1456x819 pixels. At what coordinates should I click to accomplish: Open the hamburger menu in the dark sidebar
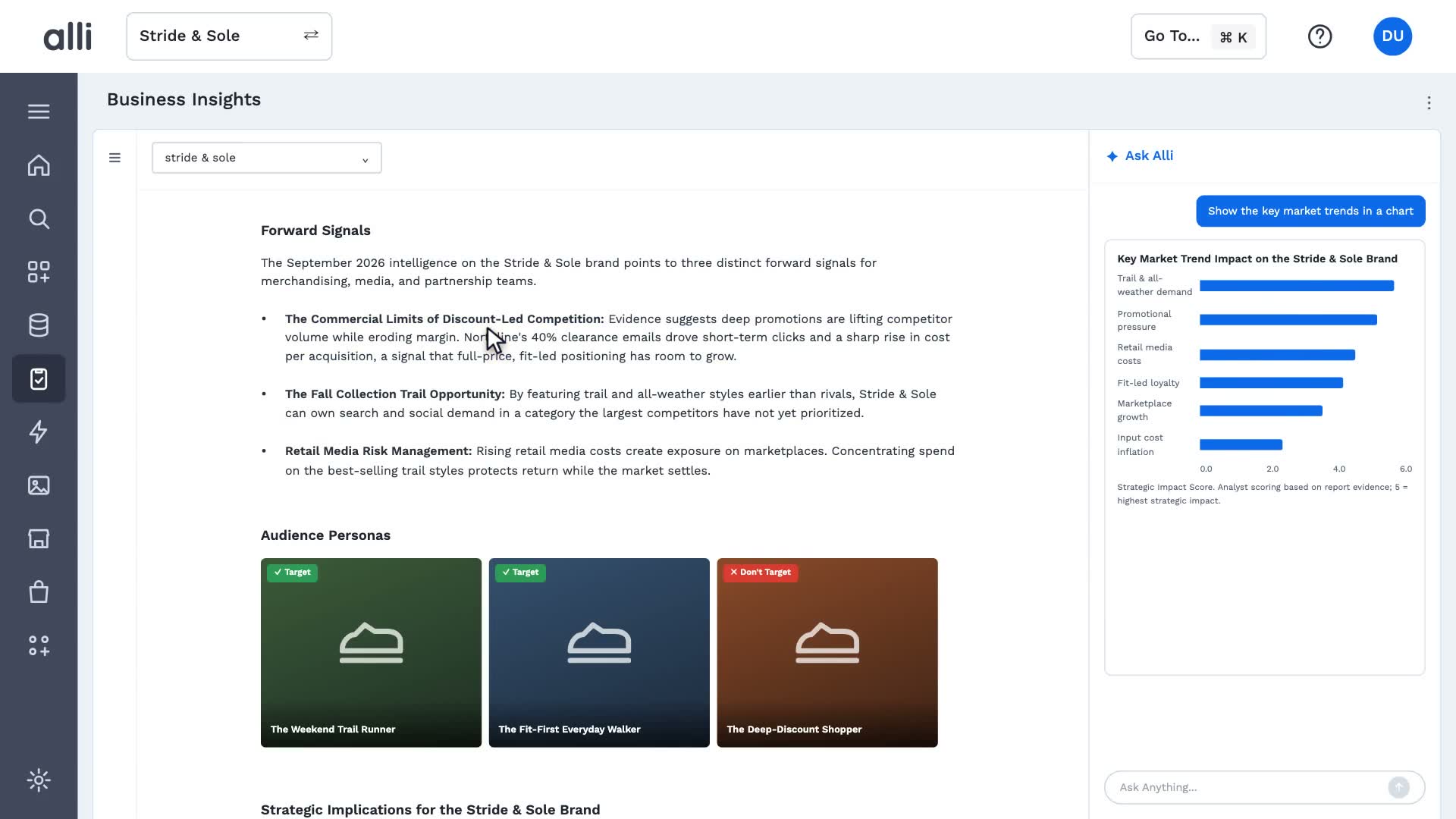pyautogui.click(x=39, y=111)
